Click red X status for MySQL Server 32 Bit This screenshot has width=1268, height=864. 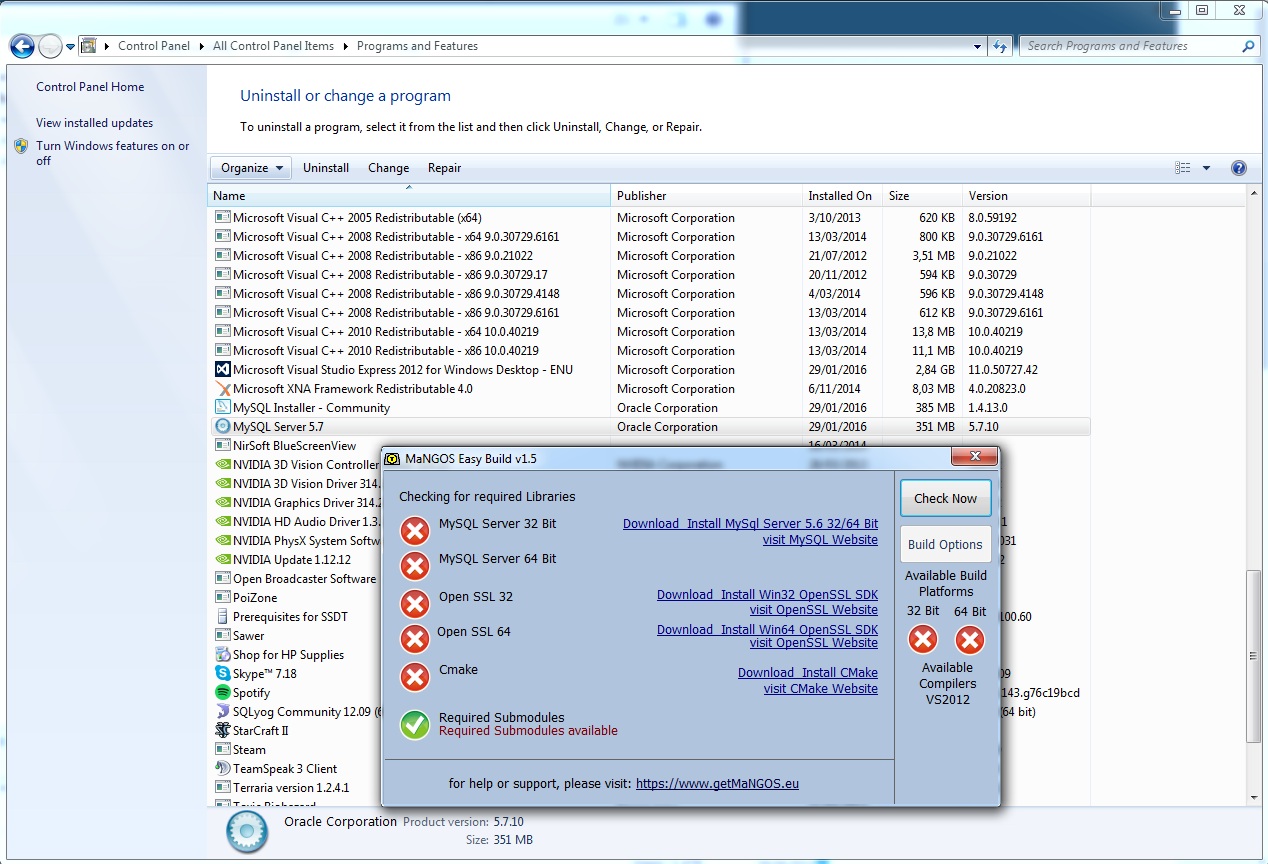(x=414, y=531)
